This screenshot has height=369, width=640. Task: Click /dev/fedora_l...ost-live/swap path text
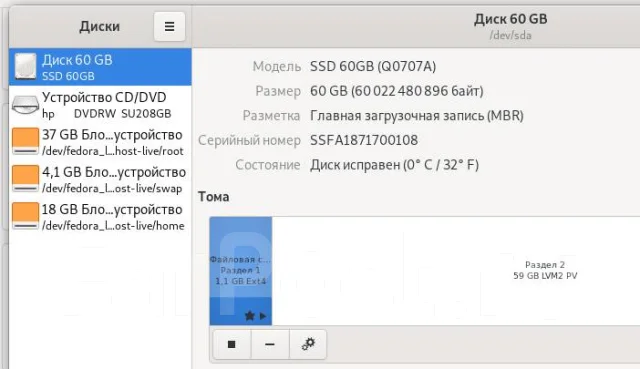tap(112, 189)
